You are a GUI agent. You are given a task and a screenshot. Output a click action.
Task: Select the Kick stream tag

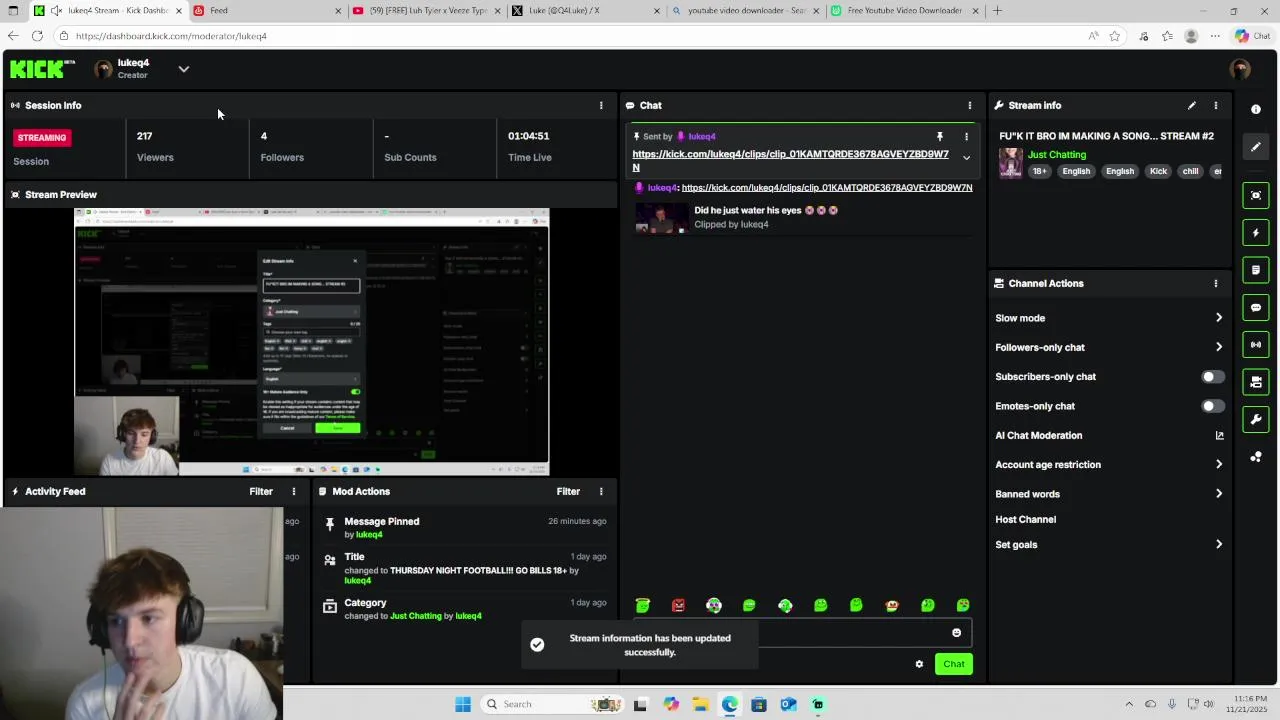1158,171
